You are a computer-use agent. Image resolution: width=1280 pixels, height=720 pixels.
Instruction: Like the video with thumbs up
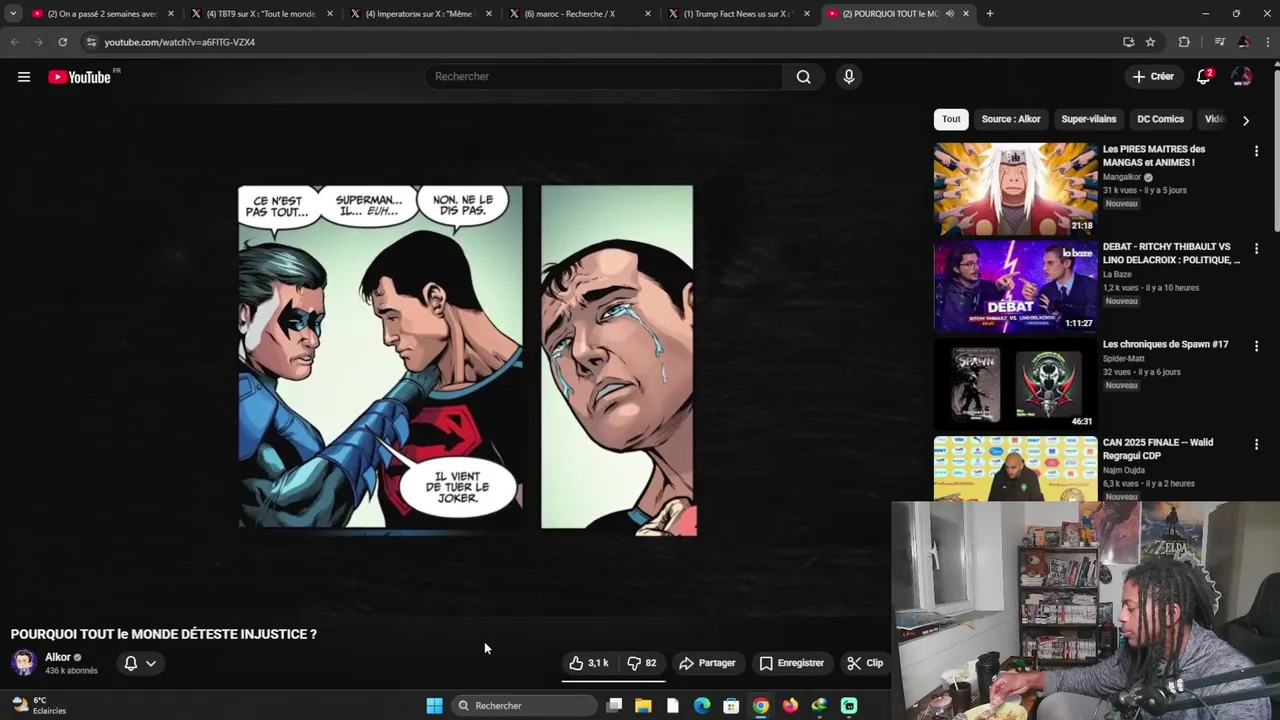[x=588, y=663]
